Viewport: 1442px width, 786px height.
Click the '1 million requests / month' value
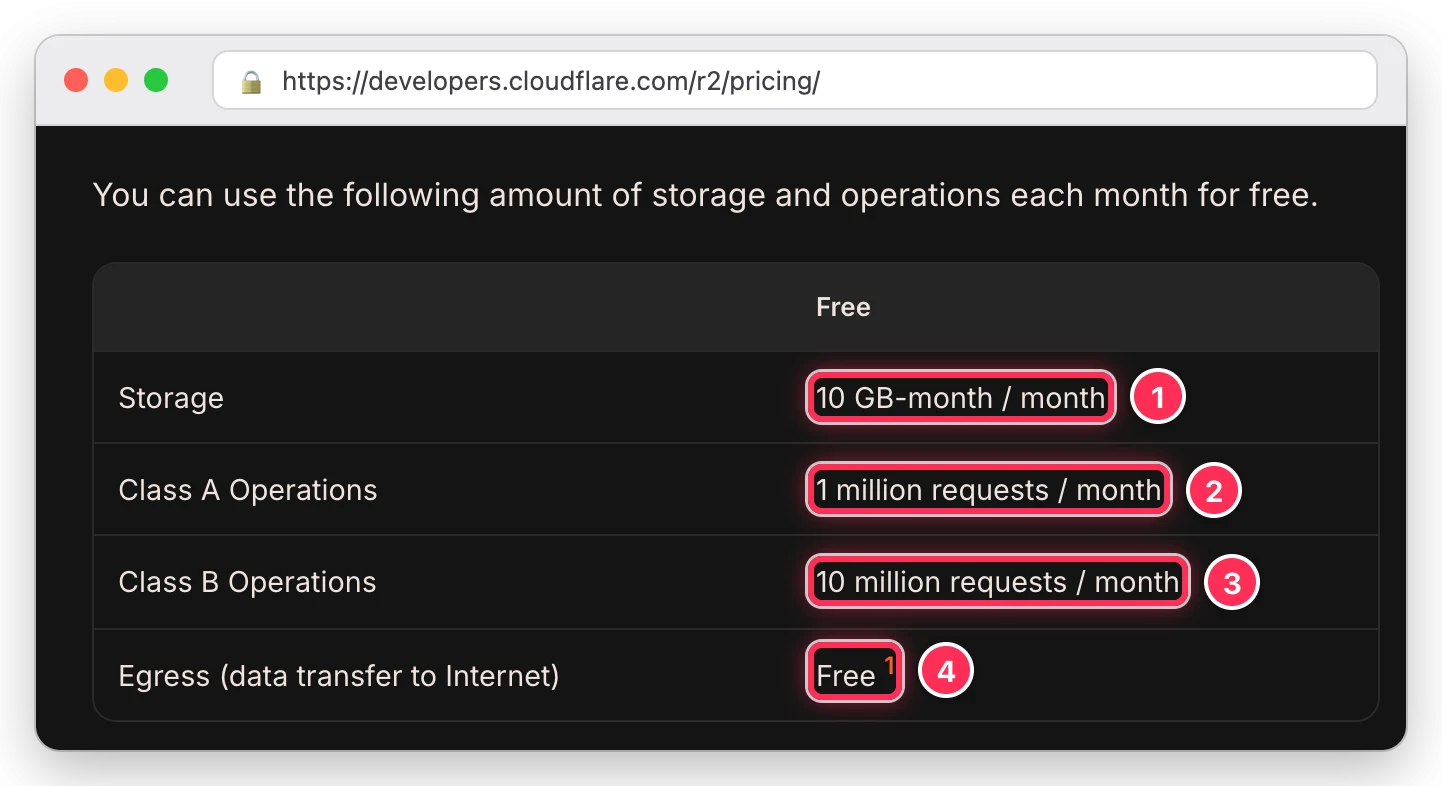988,490
